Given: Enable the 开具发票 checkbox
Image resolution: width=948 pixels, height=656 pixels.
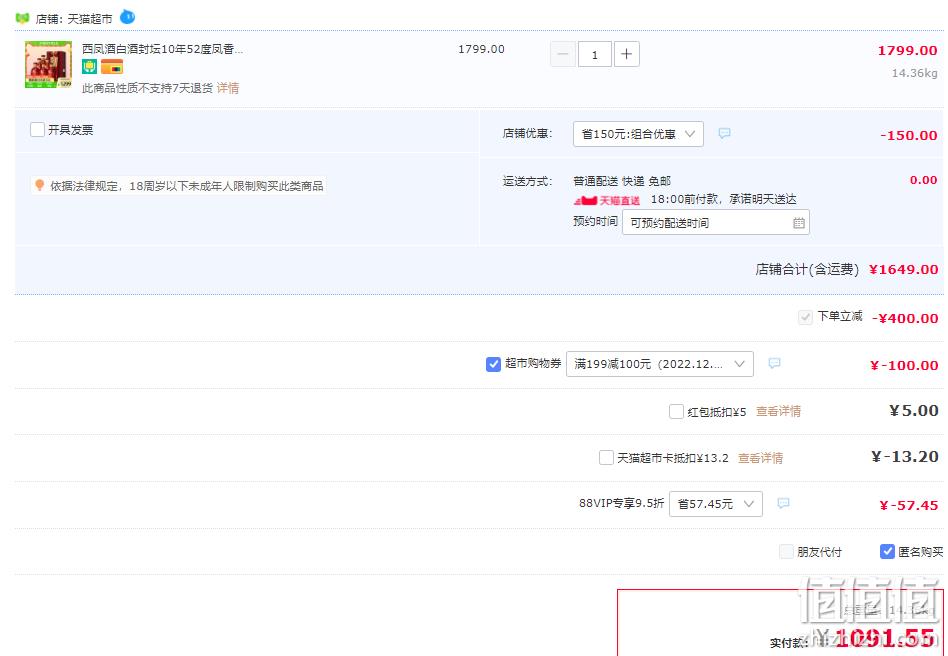Looking at the screenshot, I should [37, 129].
